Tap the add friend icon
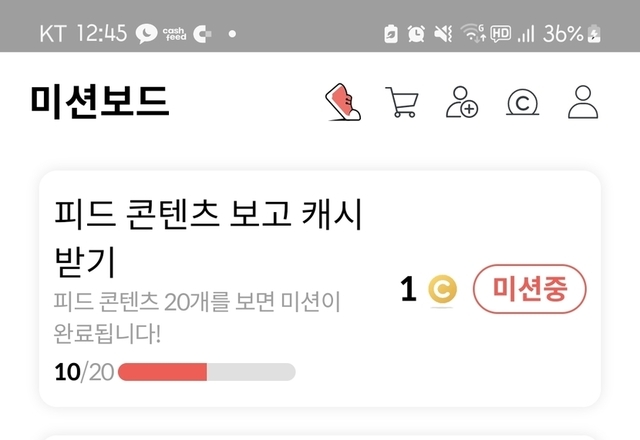640x440 pixels. coord(461,102)
